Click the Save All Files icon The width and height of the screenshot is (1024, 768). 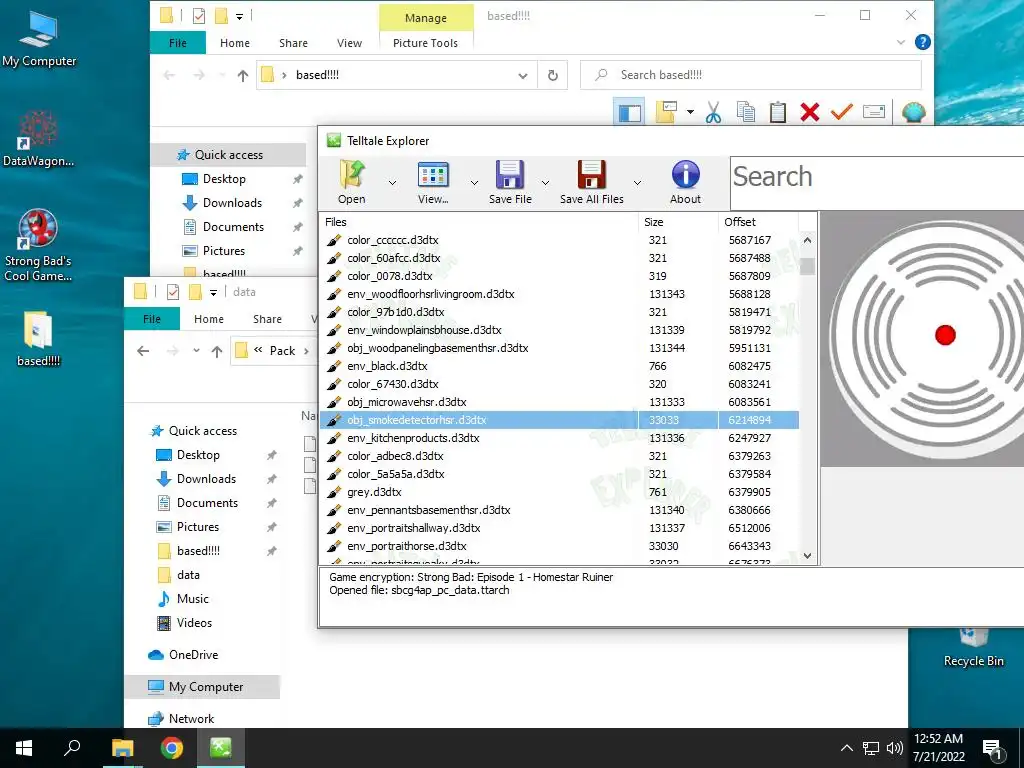[592, 175]
